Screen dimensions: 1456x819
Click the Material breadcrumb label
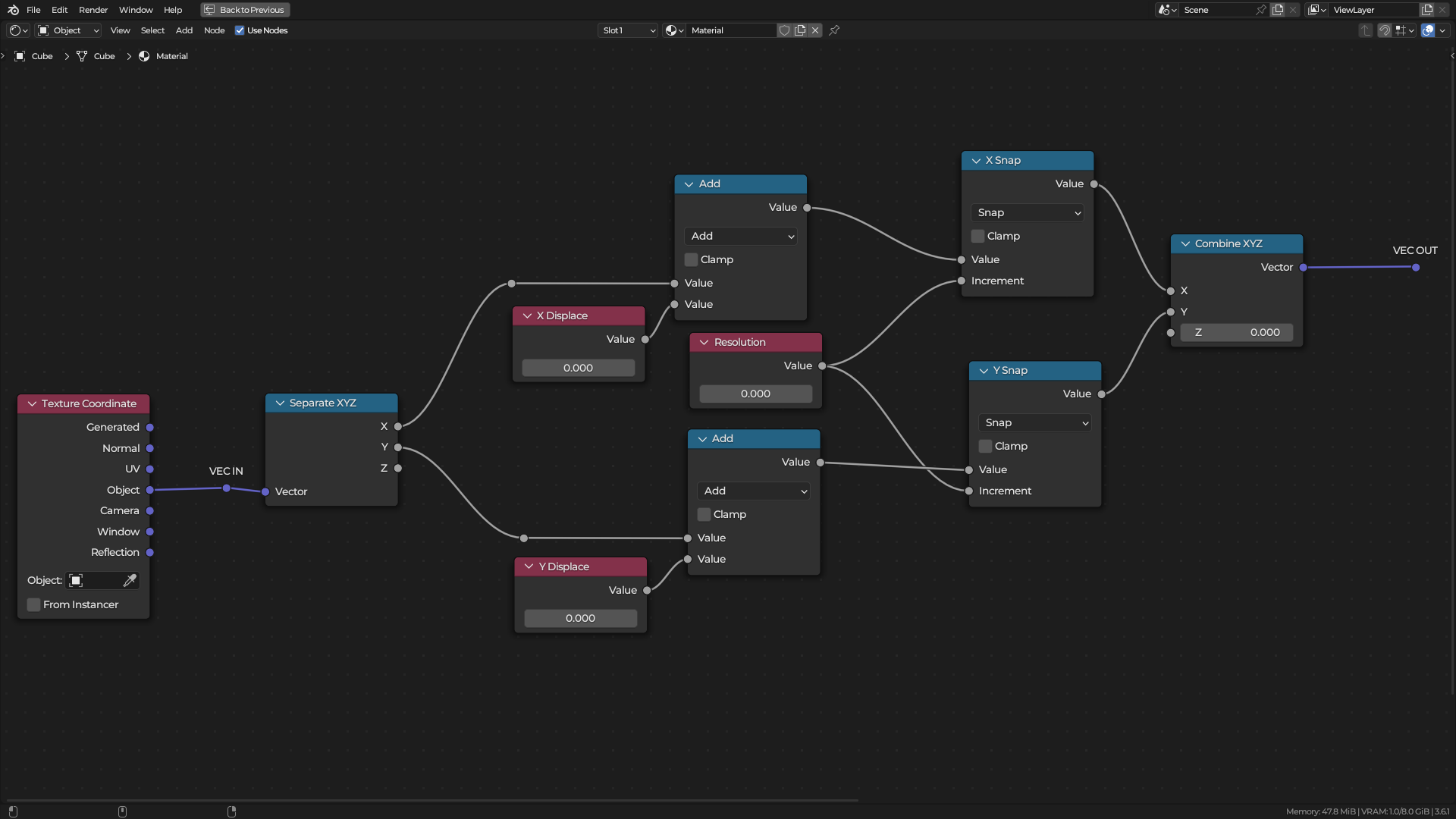pyautogui.click(x=172, y=56)
